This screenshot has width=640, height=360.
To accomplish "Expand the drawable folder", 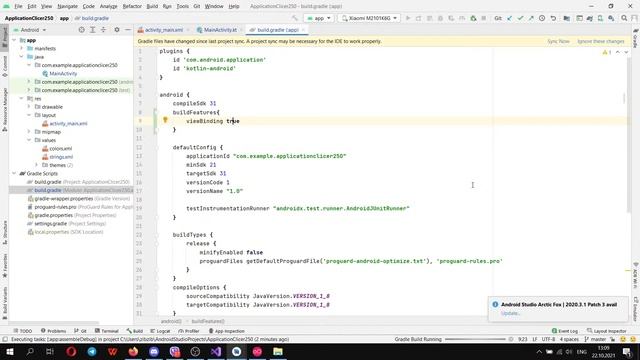I will click(x=29, y=107).
